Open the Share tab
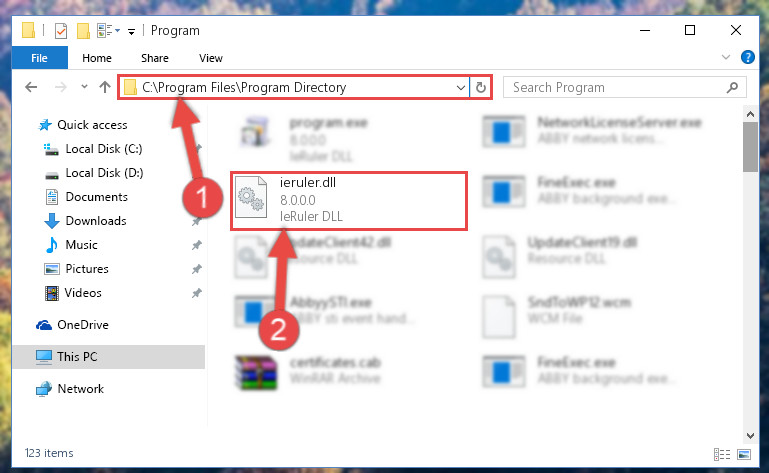 (155, 58)
